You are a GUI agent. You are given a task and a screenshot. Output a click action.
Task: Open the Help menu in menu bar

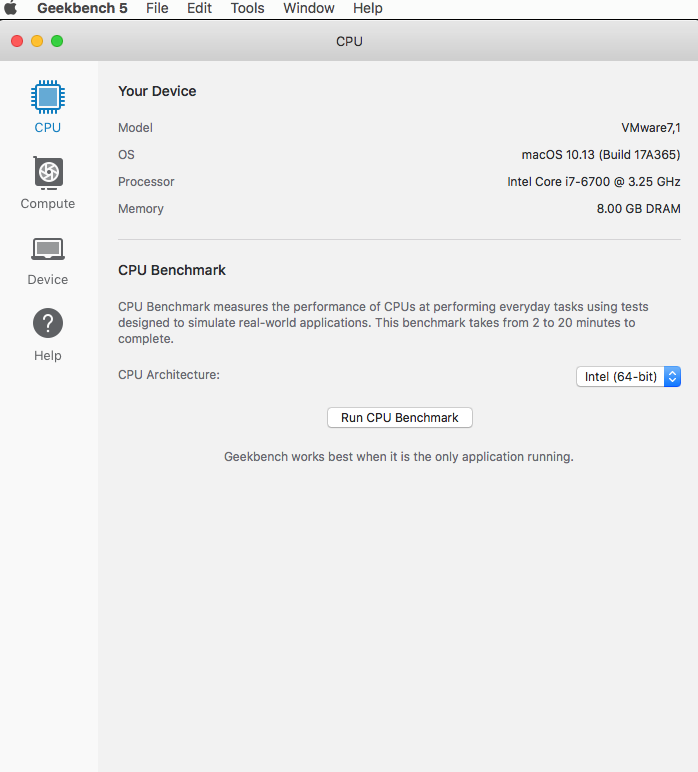[368, 8]
